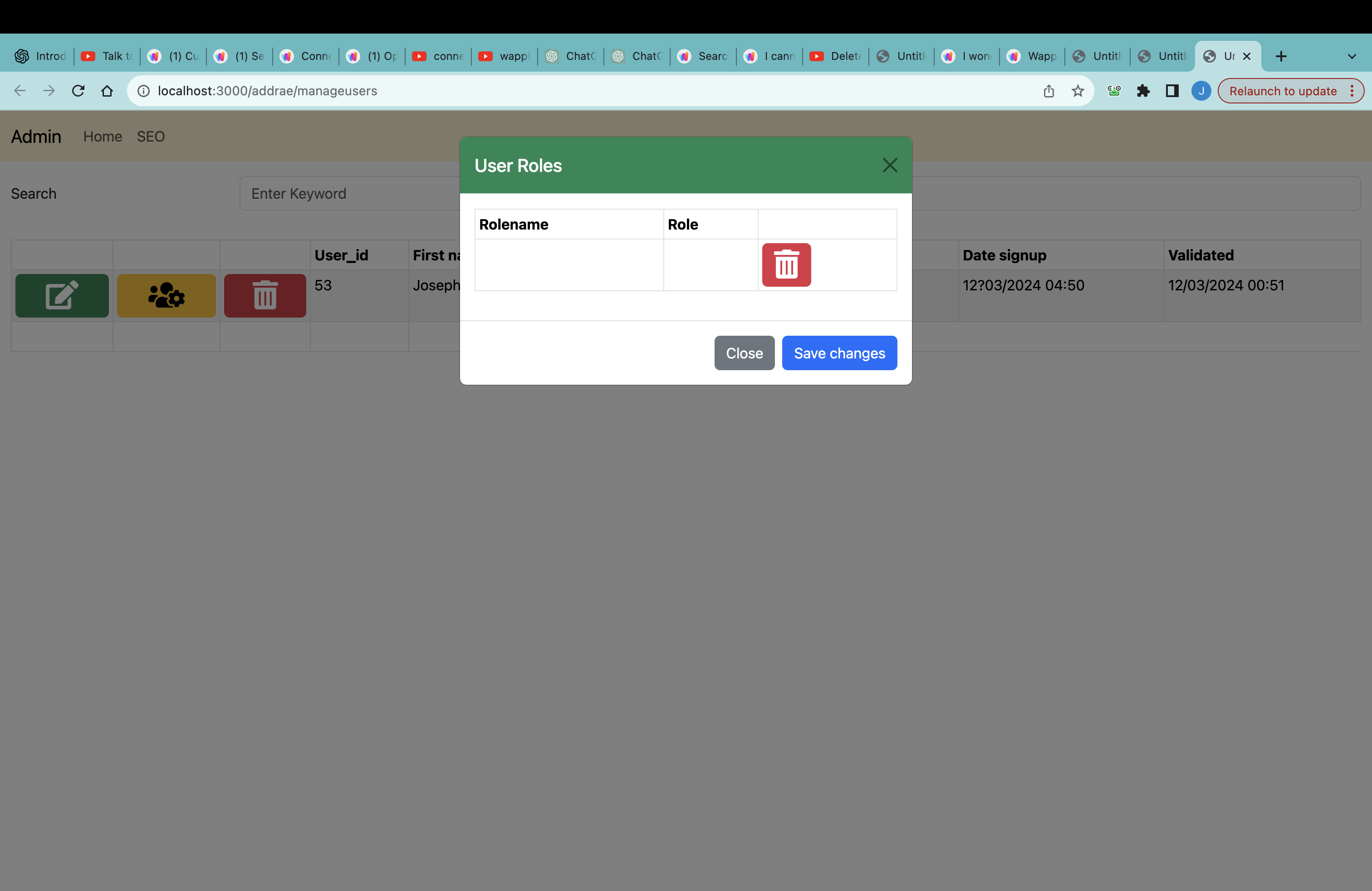Click the Save changes button
This screenshot has height=891, width=1372.
coord(839,352)
